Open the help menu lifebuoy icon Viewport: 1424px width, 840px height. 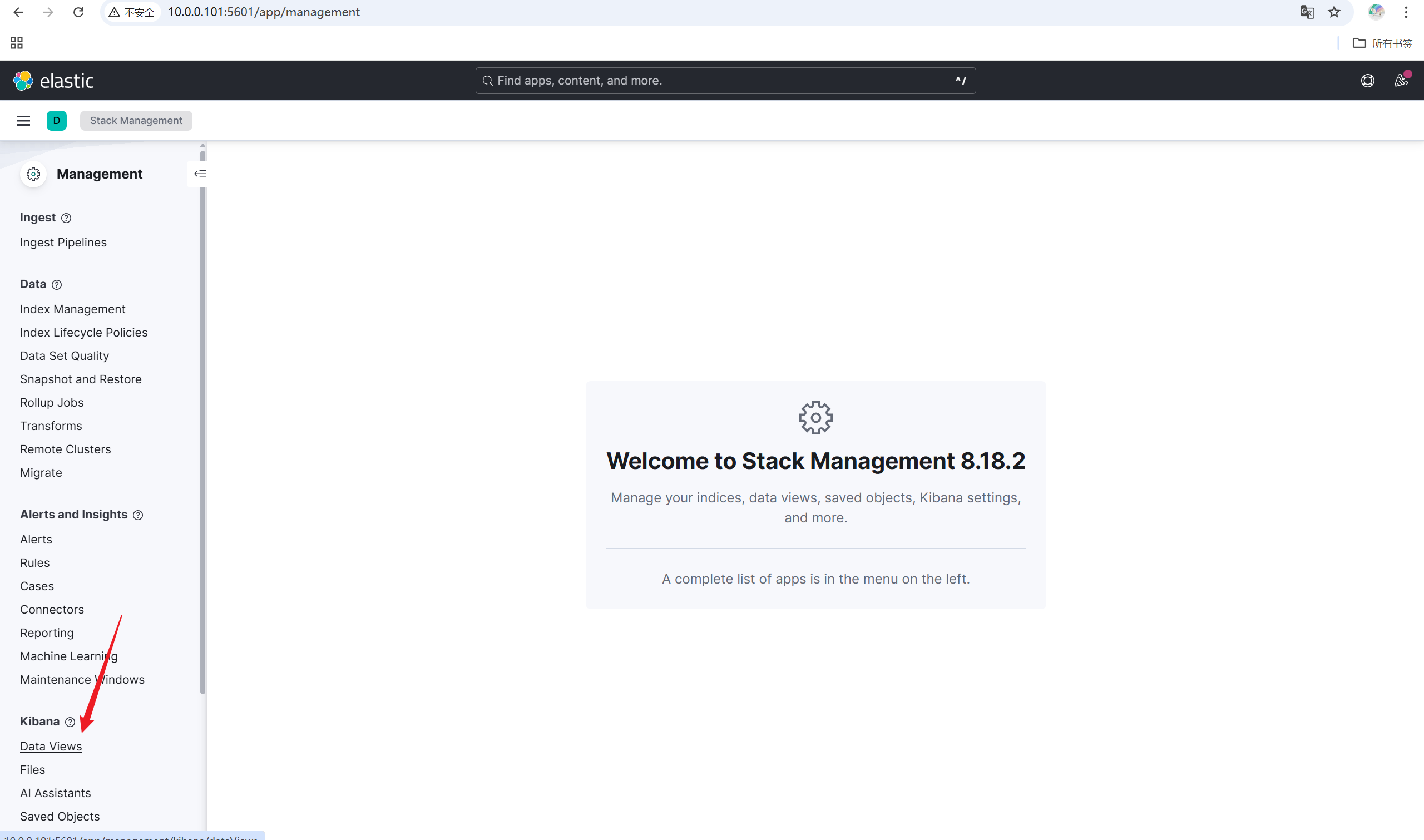[1367, 80]
